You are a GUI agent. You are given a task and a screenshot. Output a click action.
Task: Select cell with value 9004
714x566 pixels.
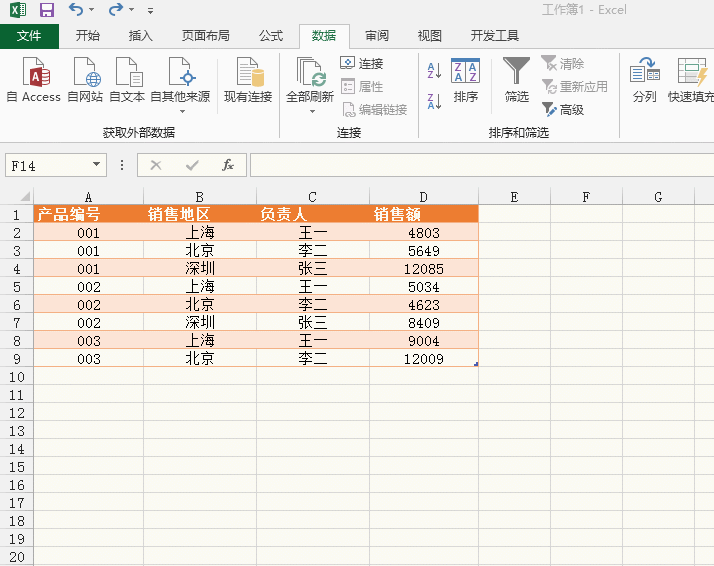tap(424, 341)
